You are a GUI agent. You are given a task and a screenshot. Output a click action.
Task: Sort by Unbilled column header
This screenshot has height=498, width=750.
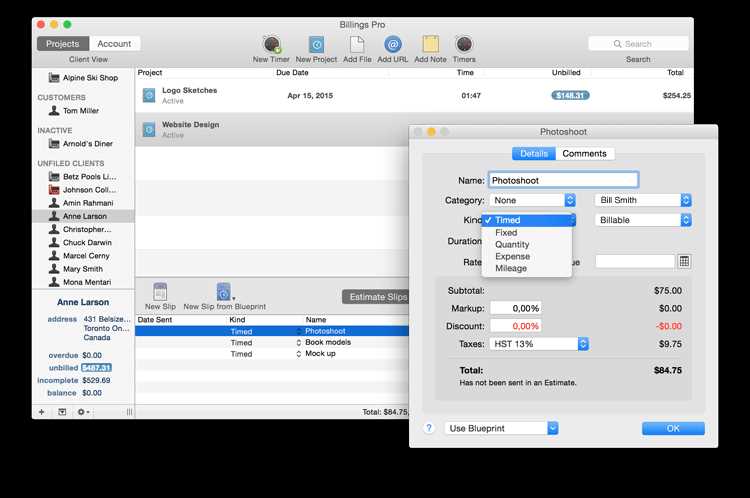[x=566, y=73]
